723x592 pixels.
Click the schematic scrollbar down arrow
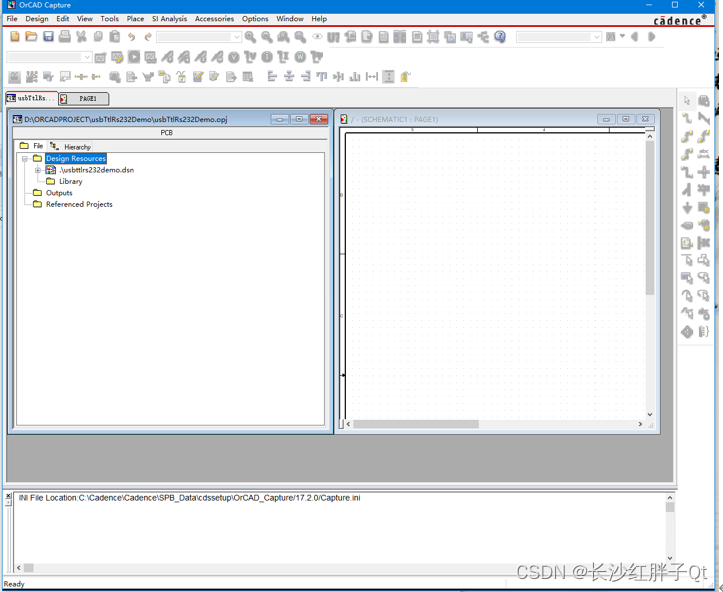point(650,414)
